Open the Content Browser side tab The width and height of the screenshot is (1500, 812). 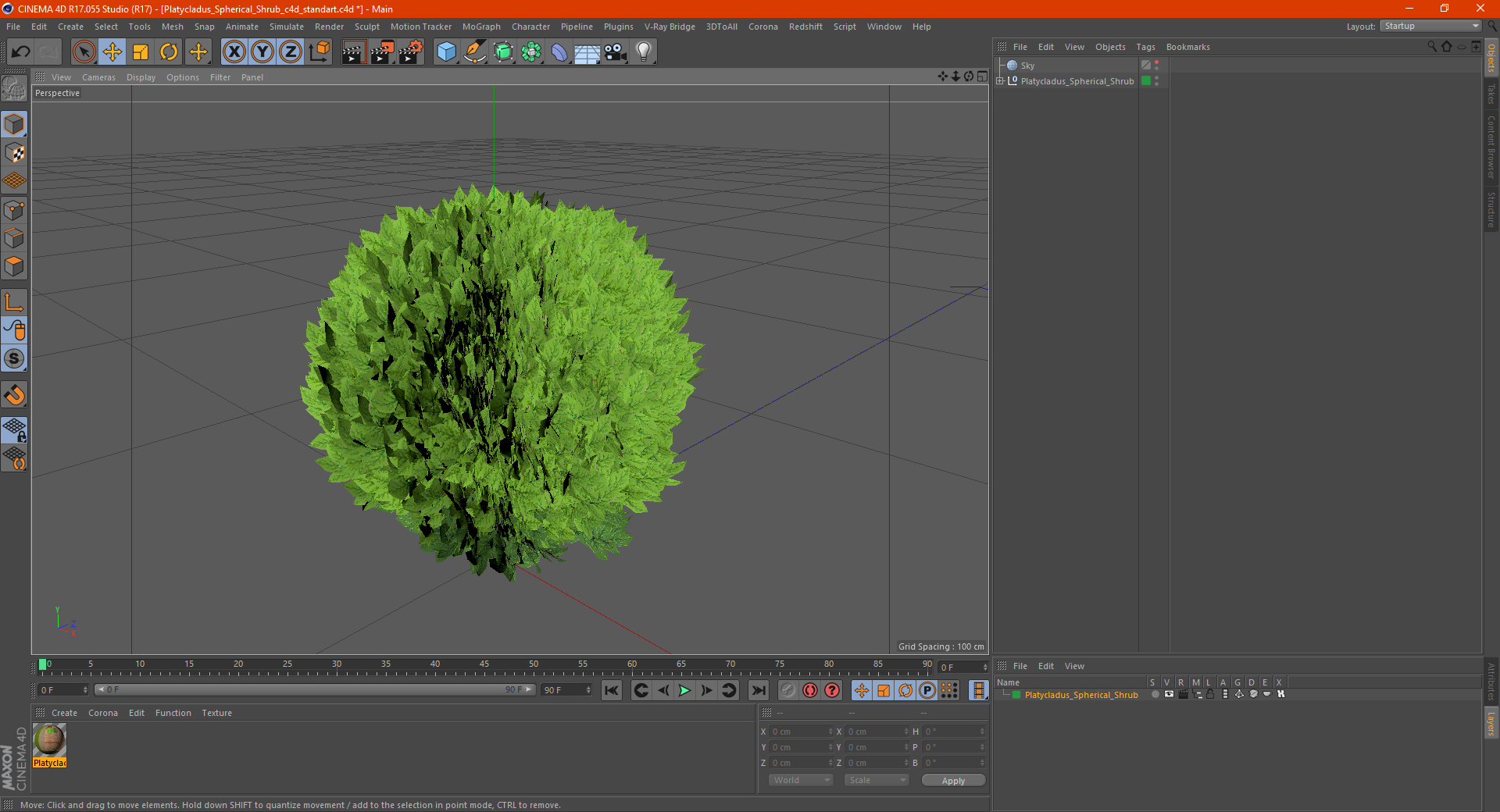tap(1491, 147)
